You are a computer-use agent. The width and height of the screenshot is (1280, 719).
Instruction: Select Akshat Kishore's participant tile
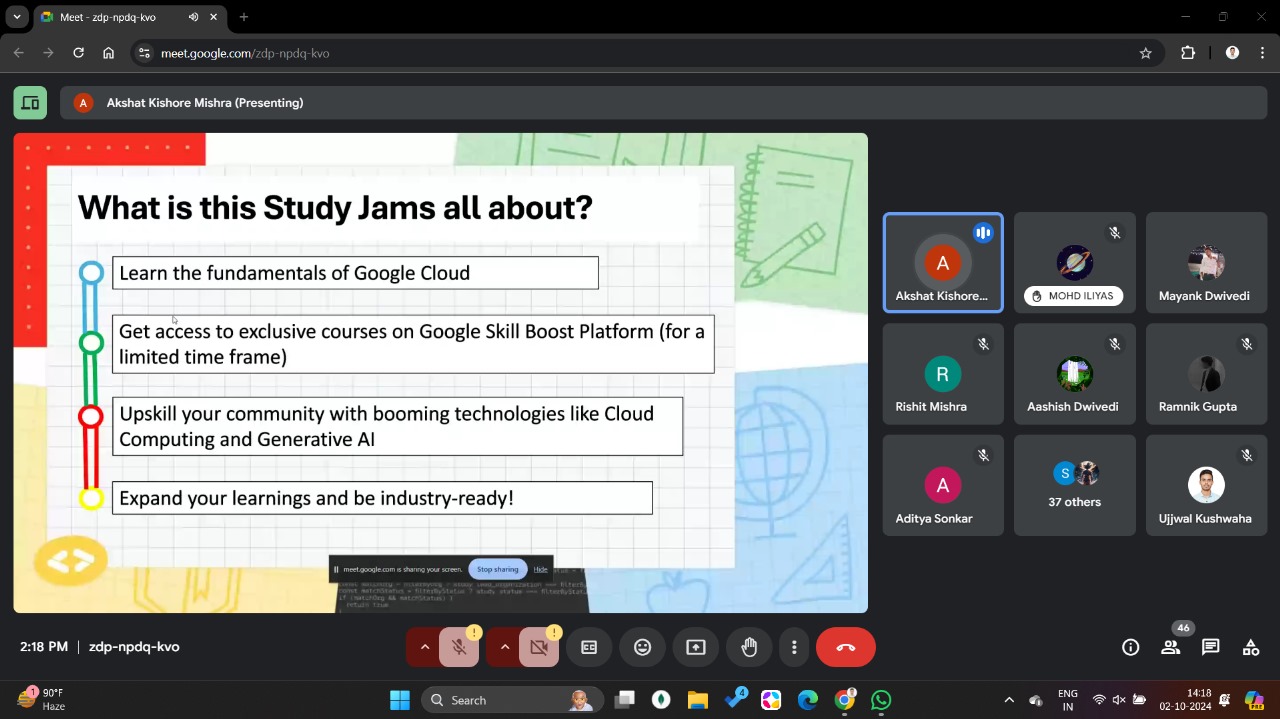(943, 262)
